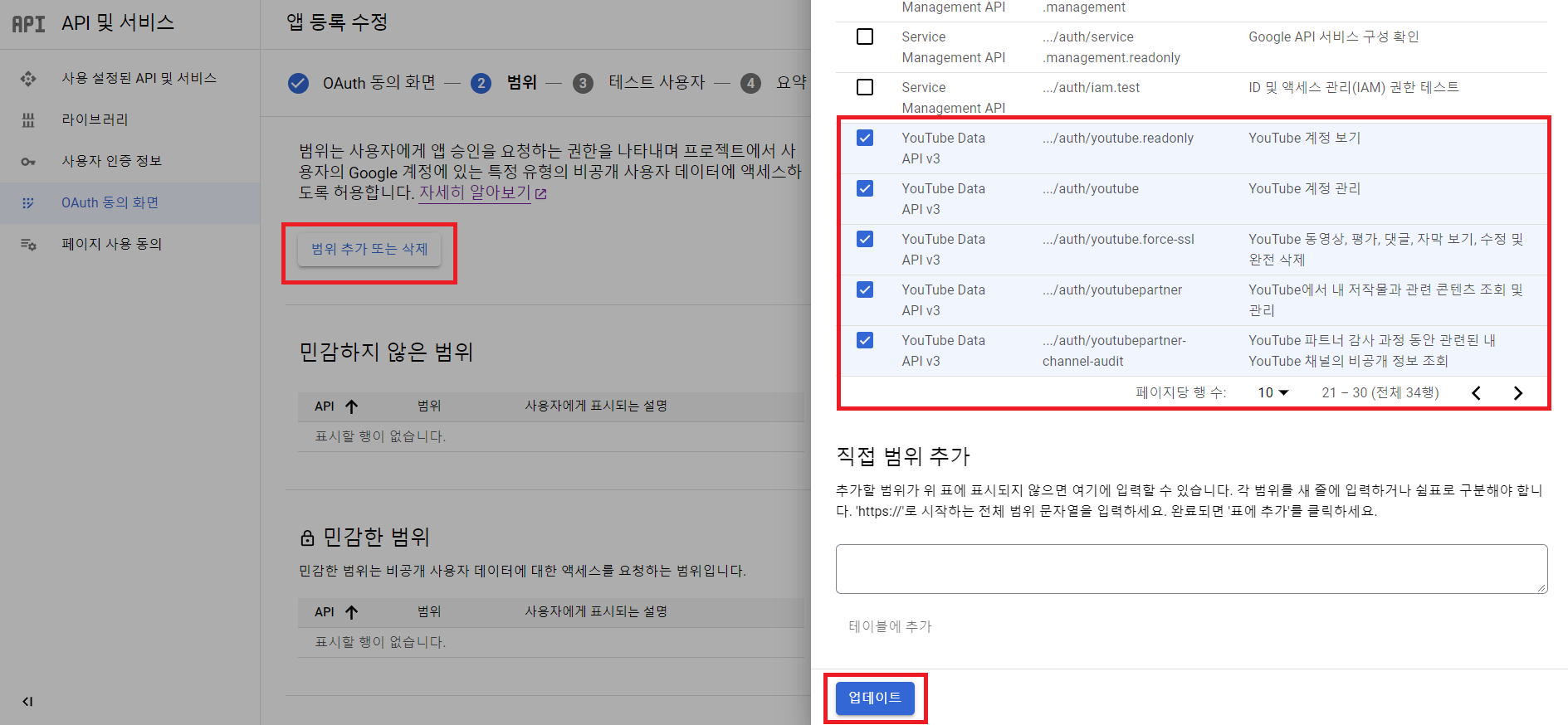This screenshot has width=1568, height=725.
Task: Uncheck the auth/youtubepartner scope checkbox
Action: pos(865,290)
